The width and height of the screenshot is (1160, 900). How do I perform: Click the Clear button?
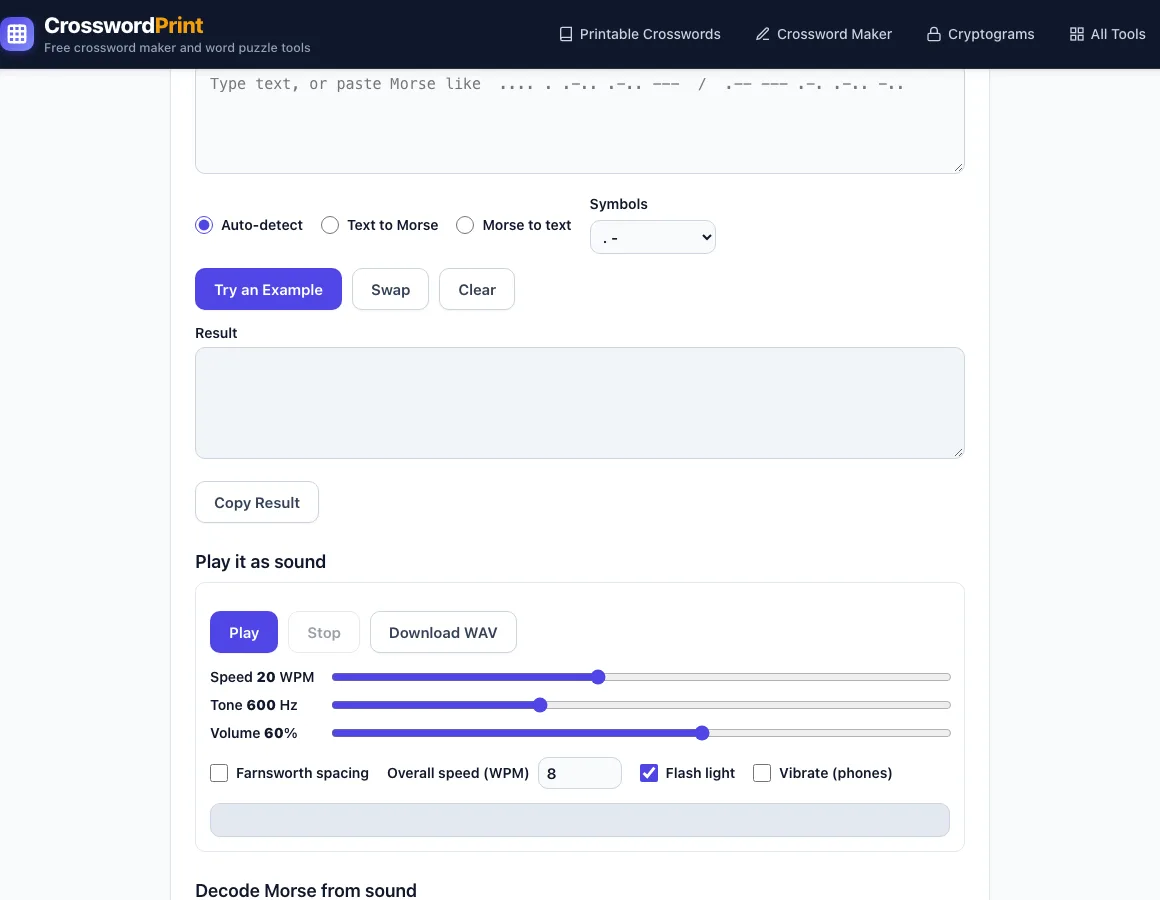pos(477,289)
